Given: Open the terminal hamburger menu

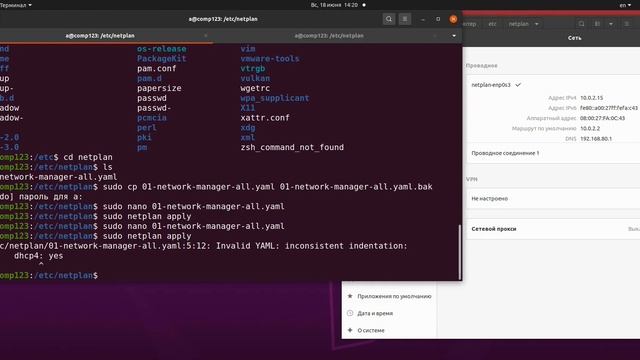Looking at the screenshot, I should 404,19.
